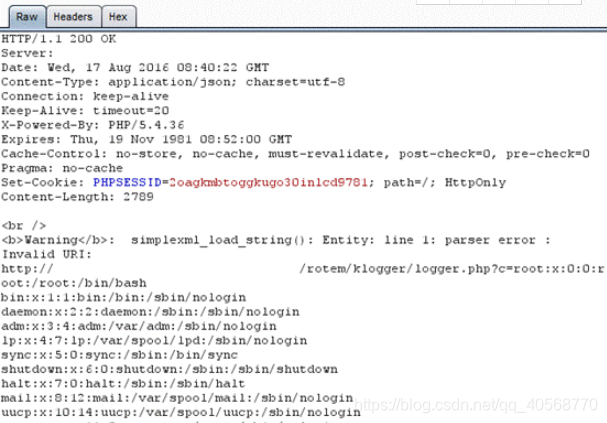
Task: Click the Content-Length: 2789 line
Action: pos(77,197)
